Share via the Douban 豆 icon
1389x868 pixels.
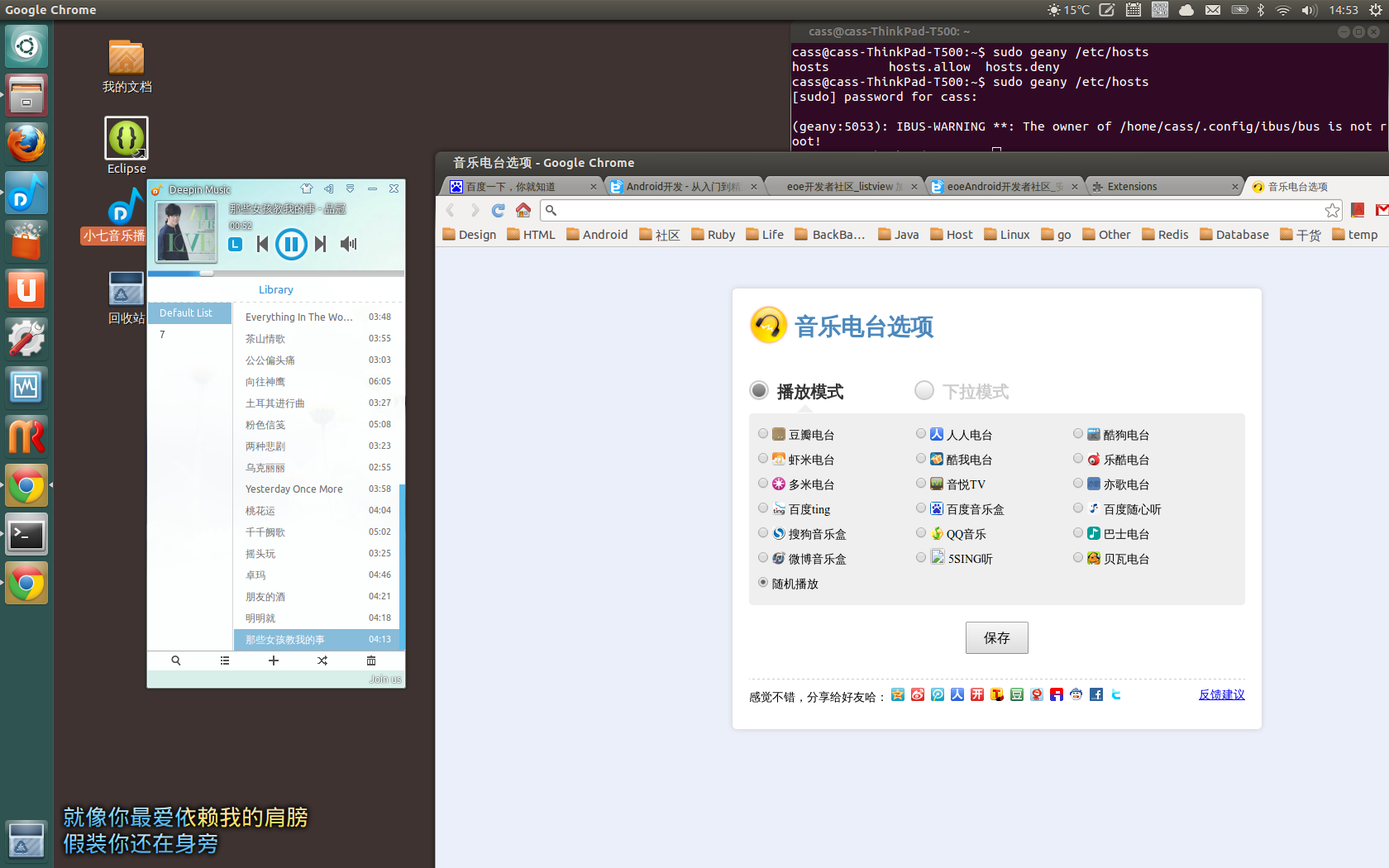[x=1017, y=694]
